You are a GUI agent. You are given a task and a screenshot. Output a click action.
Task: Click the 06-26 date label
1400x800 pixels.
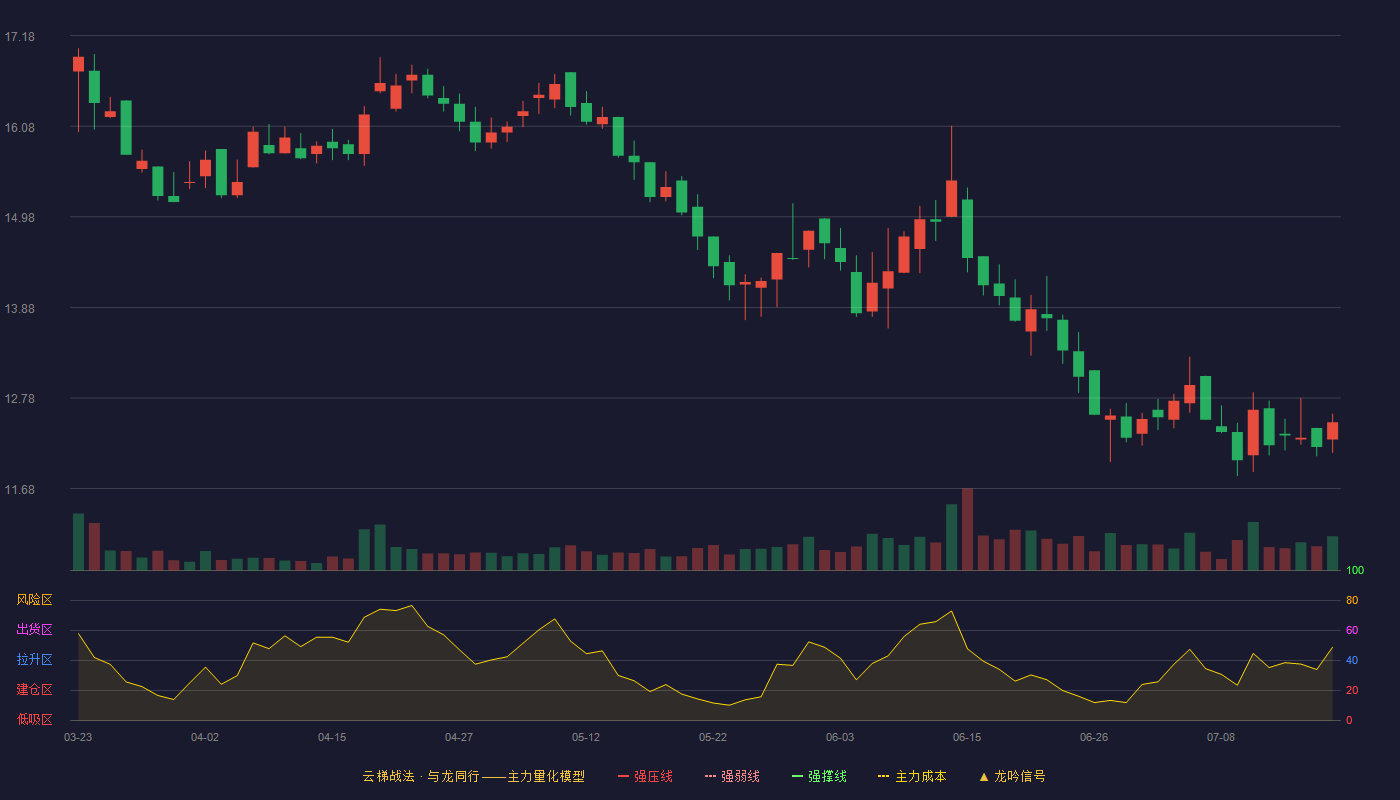(1094, 737)
